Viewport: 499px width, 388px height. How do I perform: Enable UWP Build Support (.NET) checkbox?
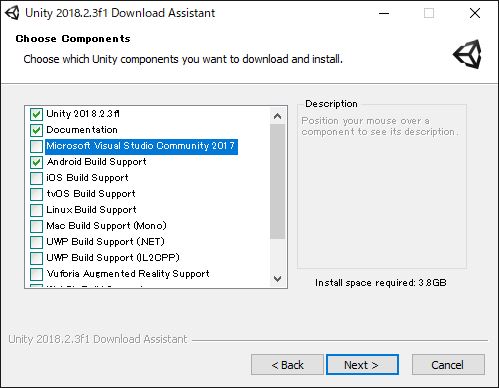(36, 242)
